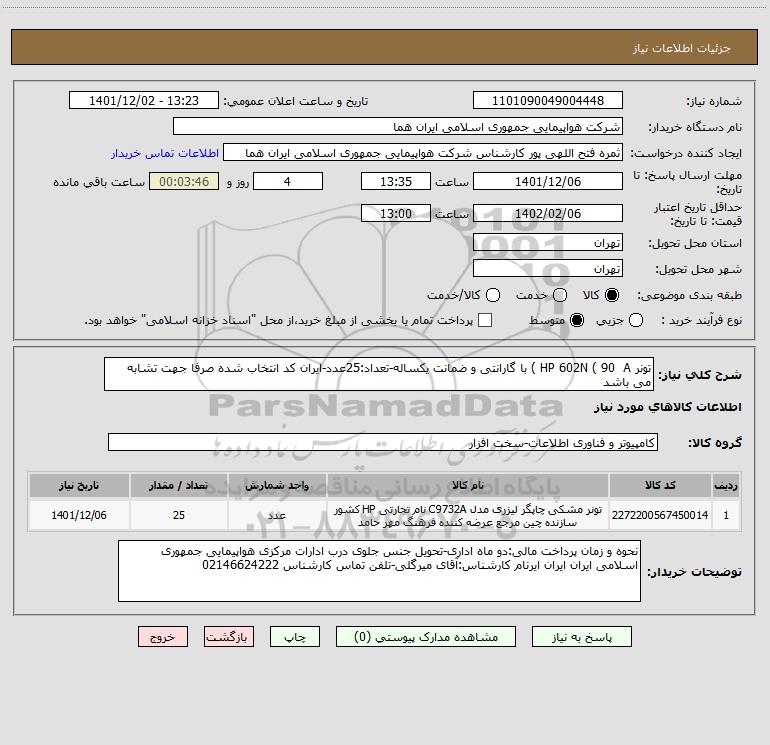Click the delivery city field تهران

[548, 269]
